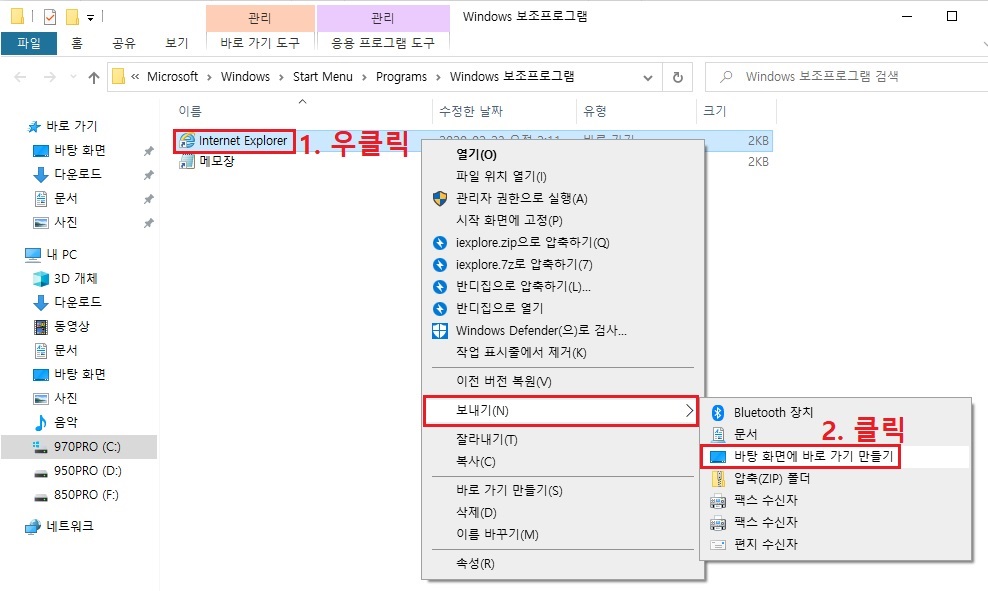Screen dimensions: 988x591
Task: Click the 메모장 file icon
Action: point(187,161)
